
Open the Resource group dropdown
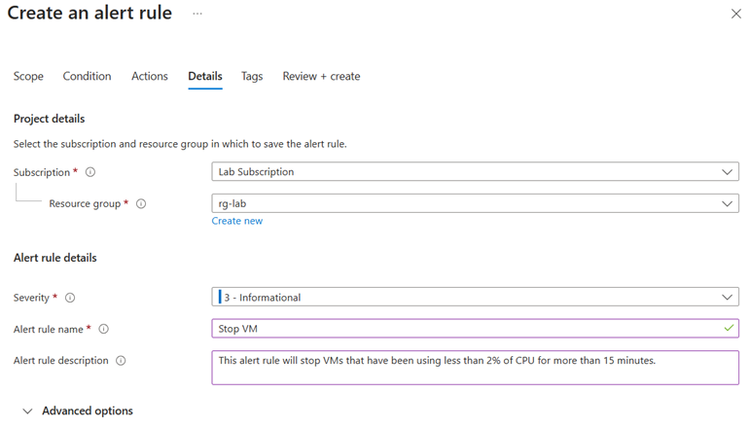click(475, 204)
